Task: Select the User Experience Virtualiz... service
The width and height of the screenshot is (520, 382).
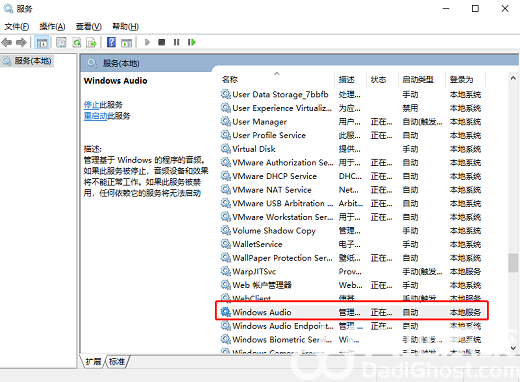Action: click(351, 108)
